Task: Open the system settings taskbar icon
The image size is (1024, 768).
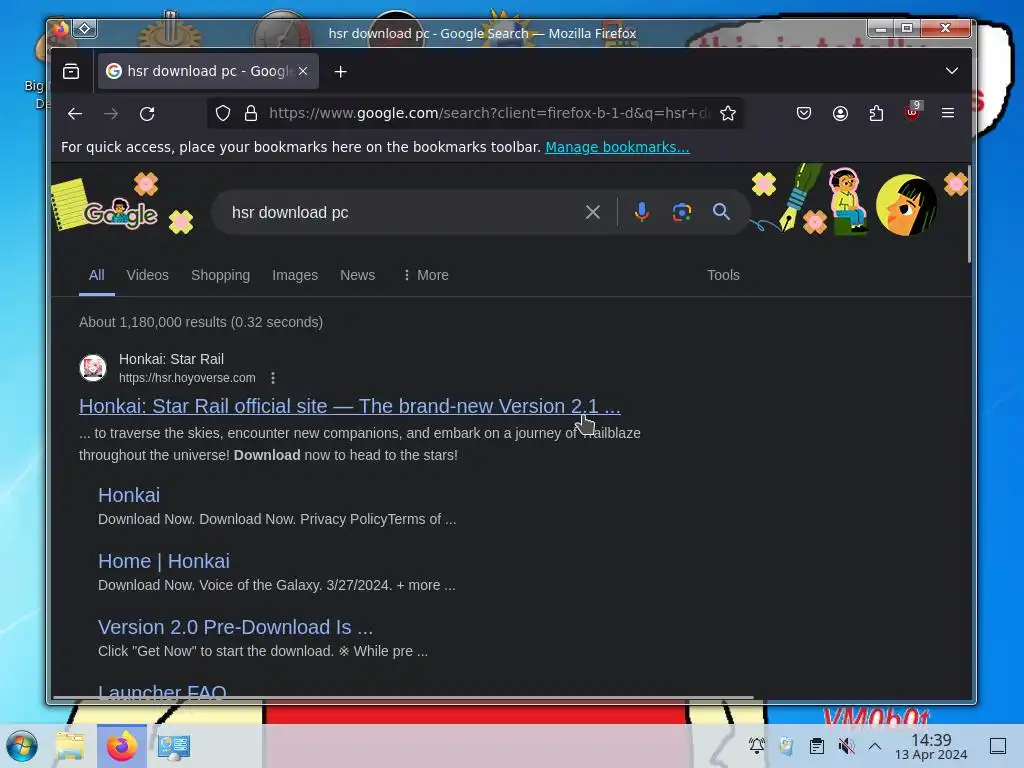Action: click(174, 746)
